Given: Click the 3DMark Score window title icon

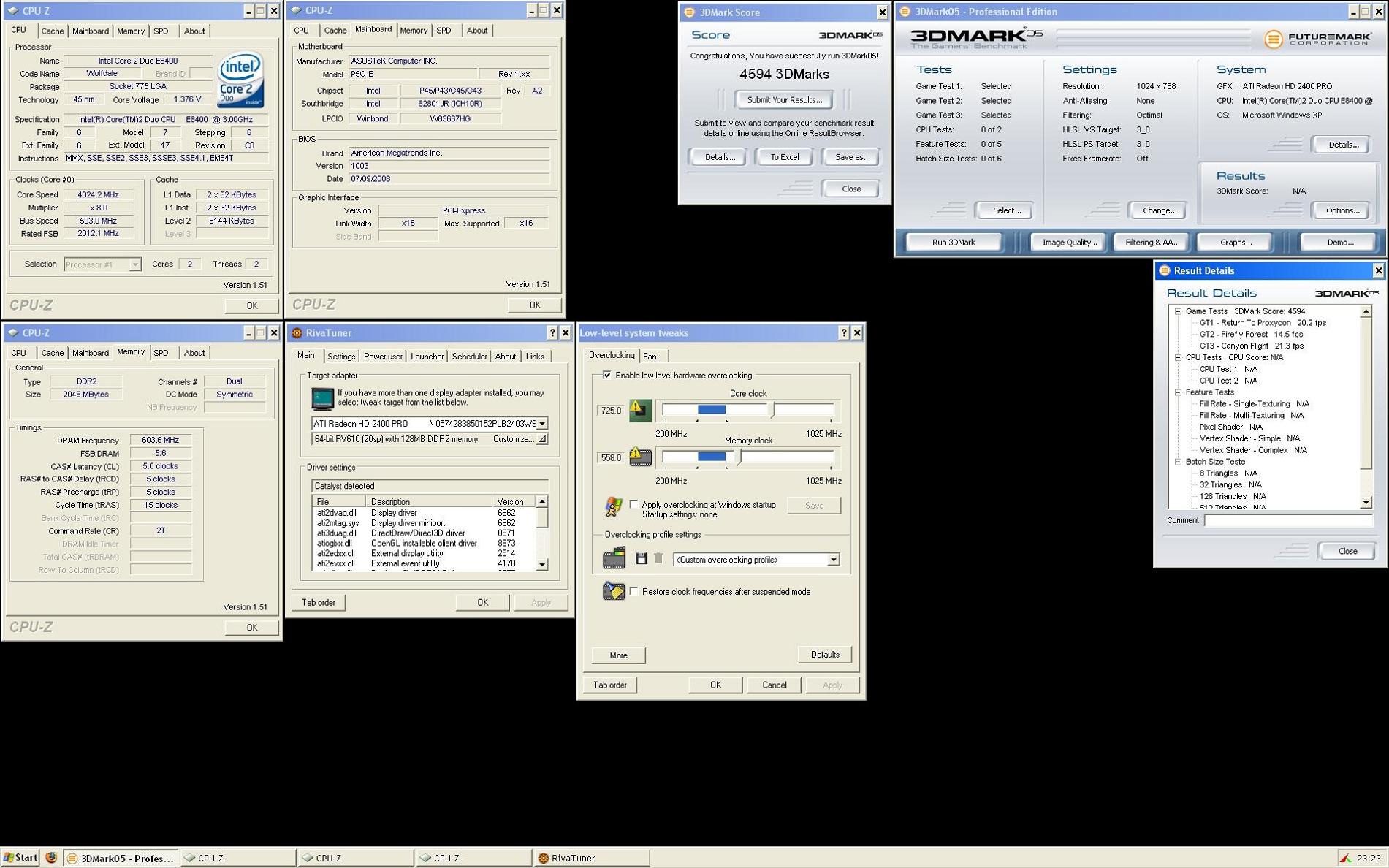Looking at the screenshot, I should (x=689, y=12).
